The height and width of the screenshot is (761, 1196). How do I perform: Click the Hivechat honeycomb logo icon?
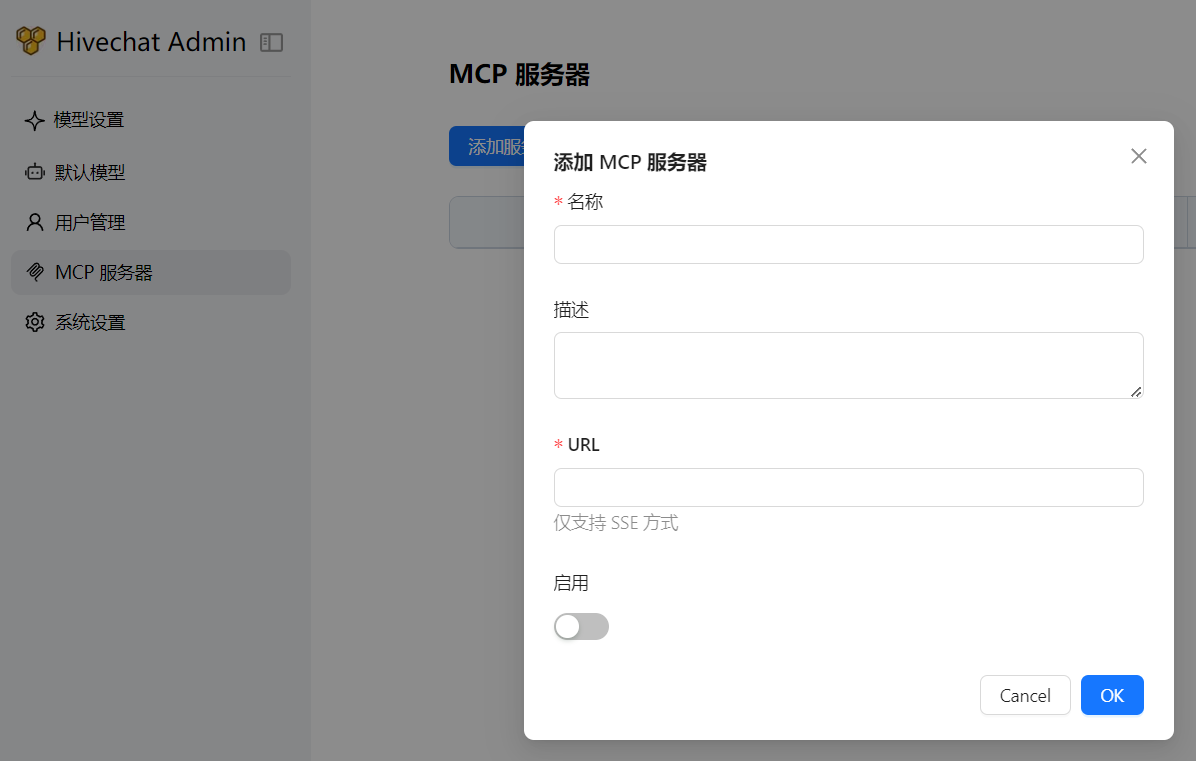[31, 40]
